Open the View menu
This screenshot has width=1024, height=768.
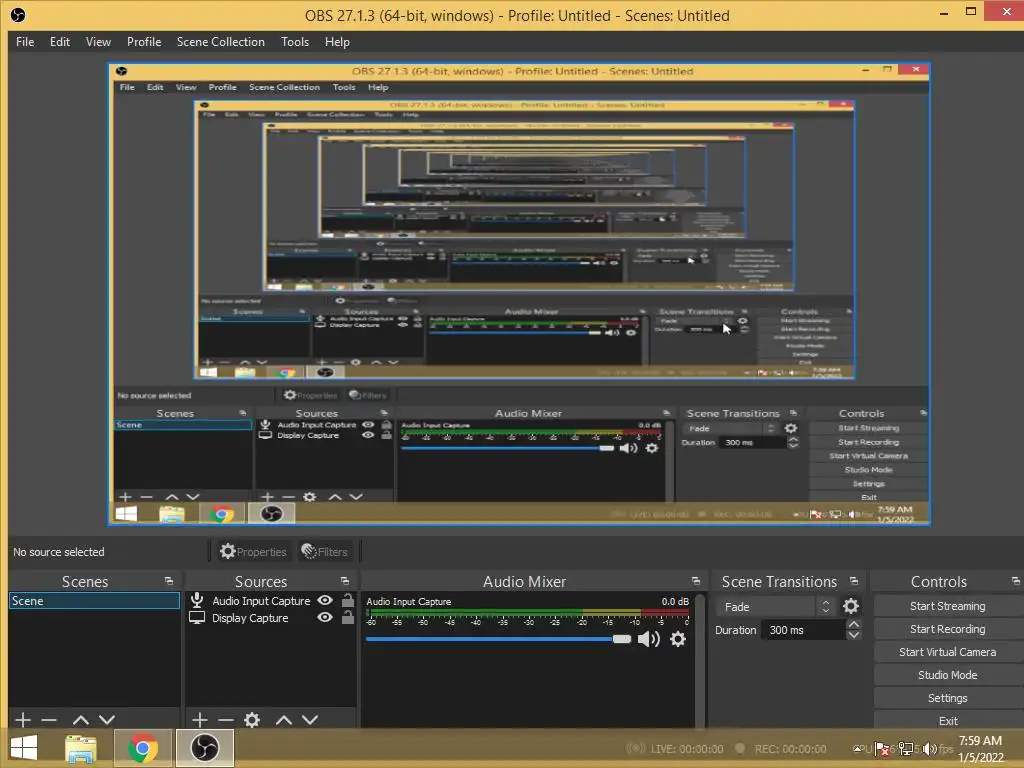point(98,42)
